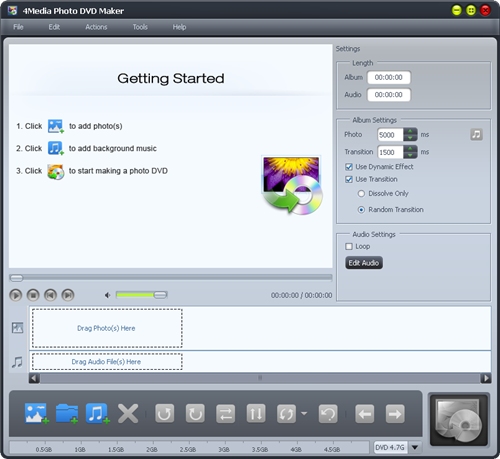Click the preview seek bar handle

click(16, 278)
